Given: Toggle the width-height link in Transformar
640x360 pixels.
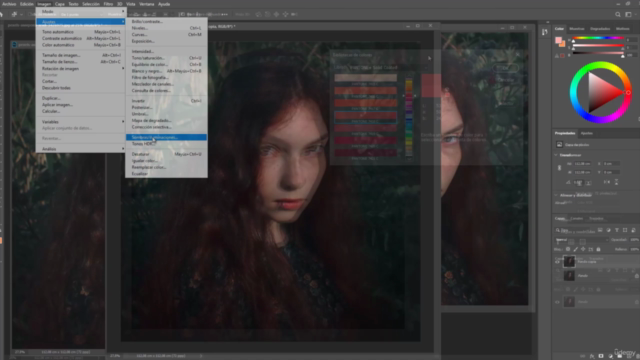Looking at the screenshot, I should tap(559, 168).
